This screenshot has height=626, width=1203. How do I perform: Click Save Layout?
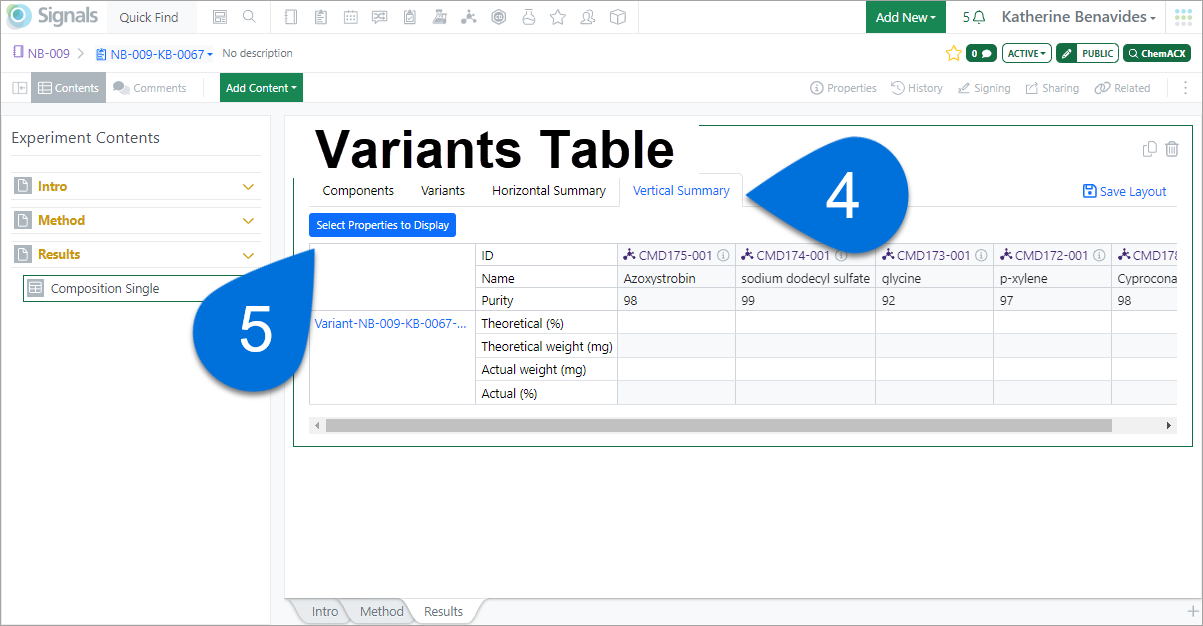click(1125, 191)
